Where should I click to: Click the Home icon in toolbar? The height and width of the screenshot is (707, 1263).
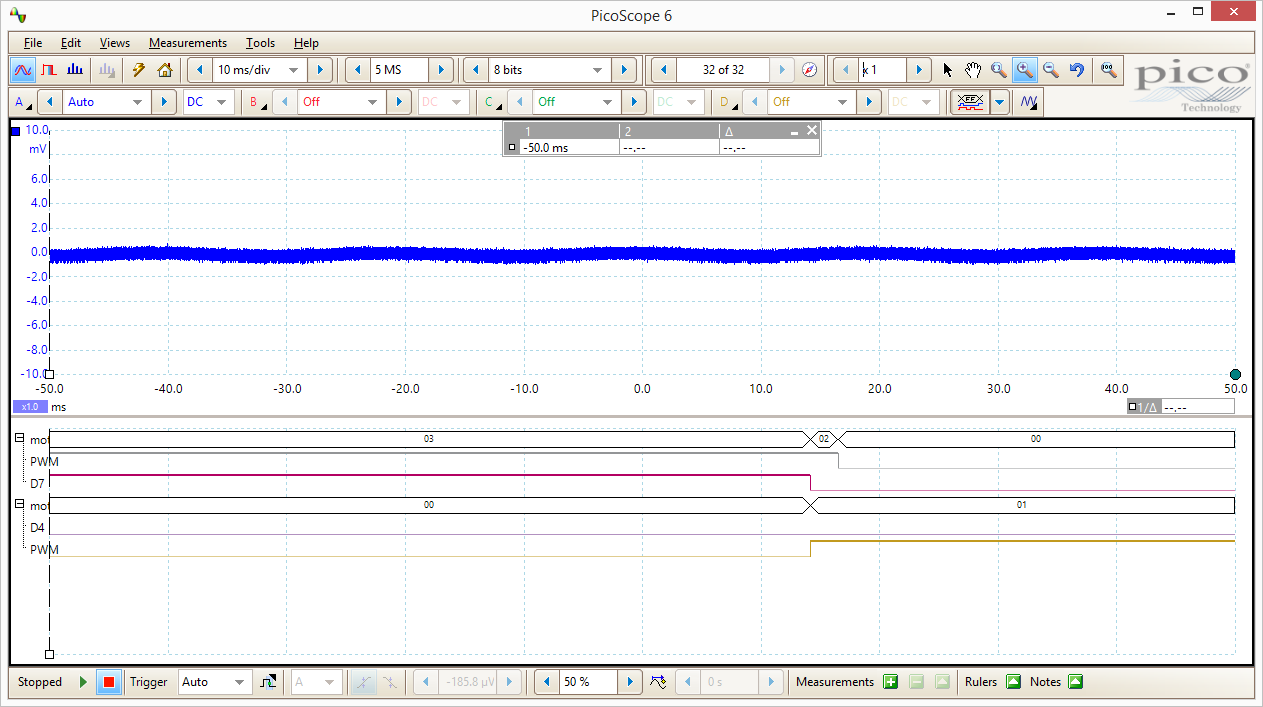pyautogui.click(x=165, y=70)
